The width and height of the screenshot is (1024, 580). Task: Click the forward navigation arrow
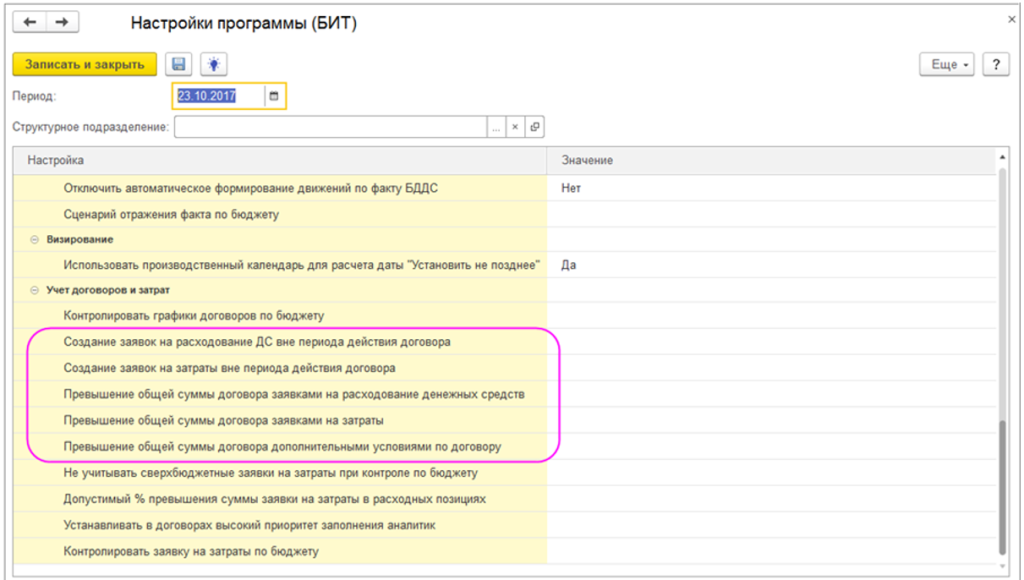[x=61, y=22]
